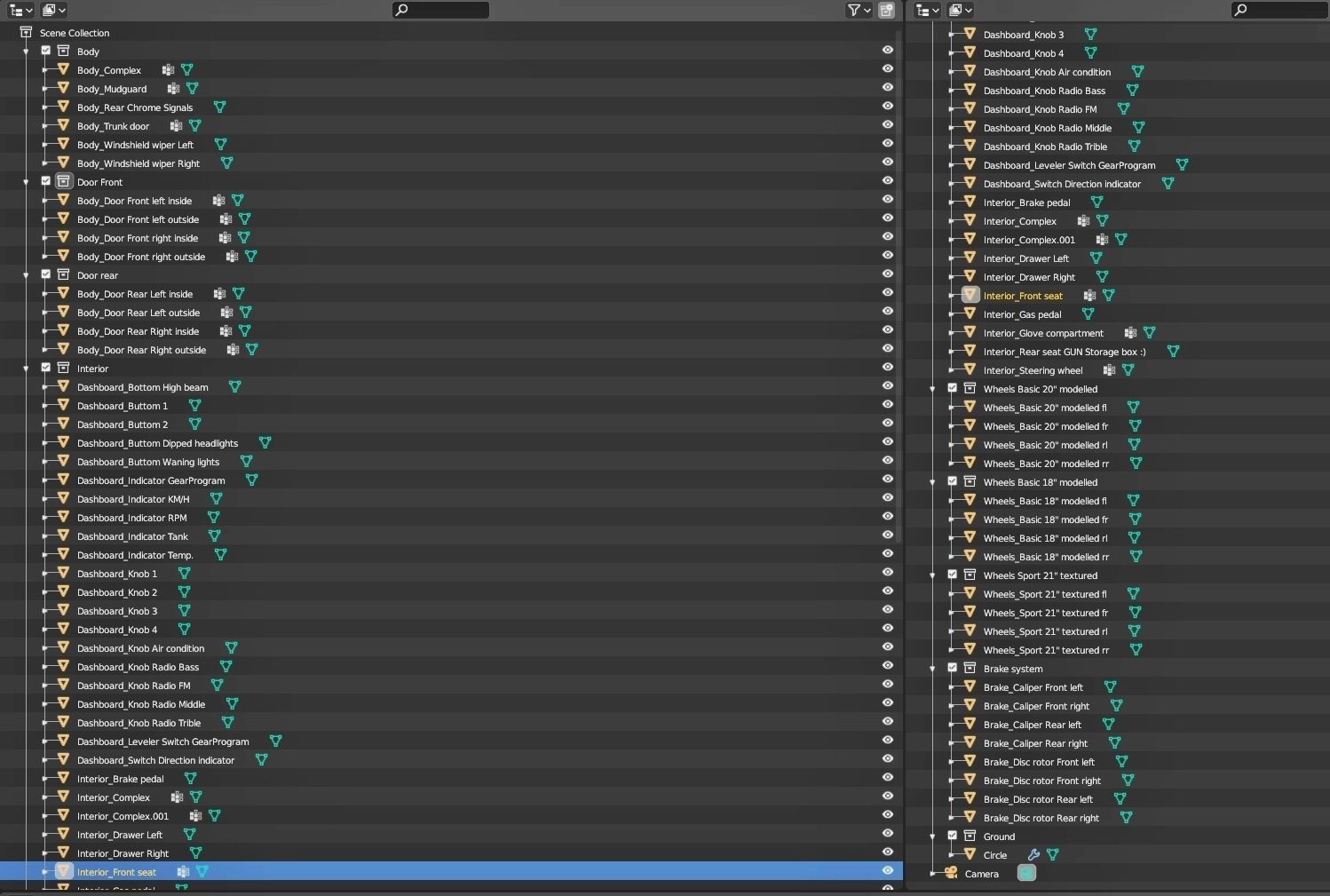Click the modifier icon of Body_Door Front left inside
Image resolution: width=1330 pixels, height=896 pixels.
click(x=218, y=200)
